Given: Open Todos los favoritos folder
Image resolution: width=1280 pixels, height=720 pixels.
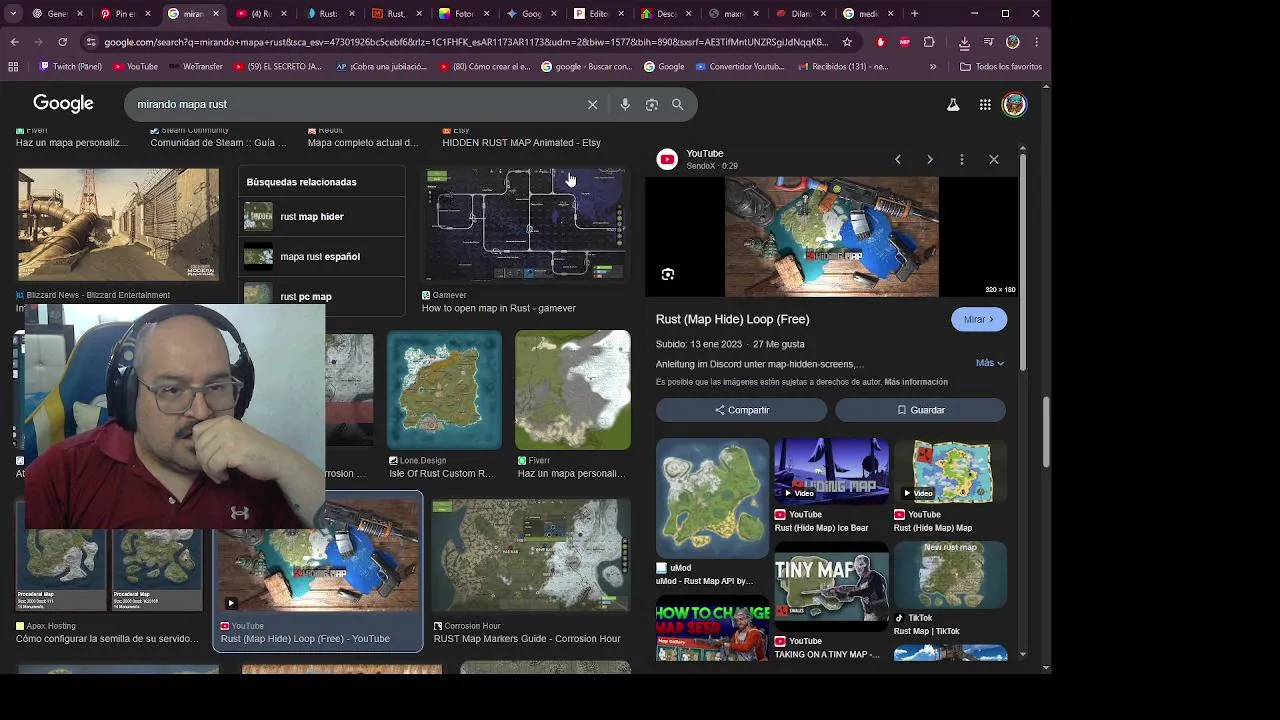Looking at the screenshot, I should [1000, 67].
